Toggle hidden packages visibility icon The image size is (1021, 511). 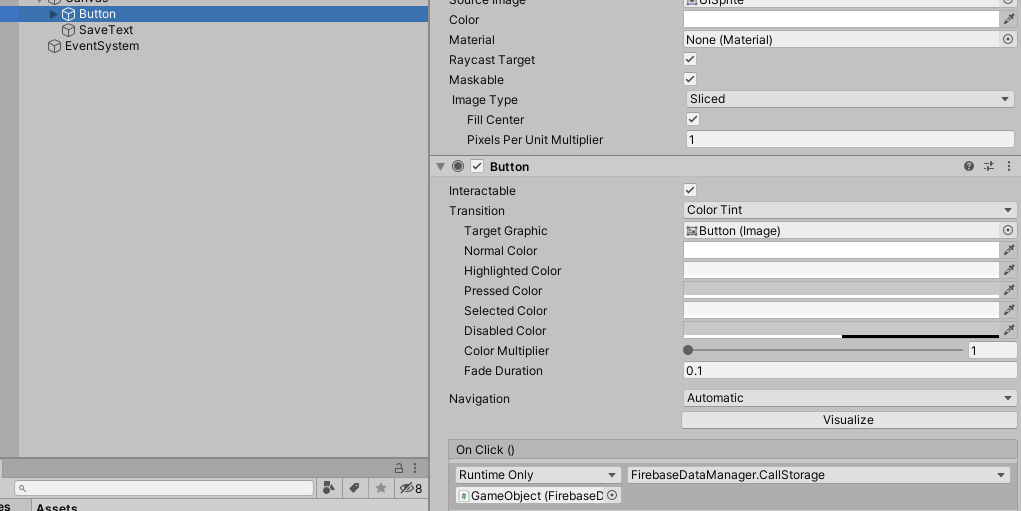tap(410, 488)
